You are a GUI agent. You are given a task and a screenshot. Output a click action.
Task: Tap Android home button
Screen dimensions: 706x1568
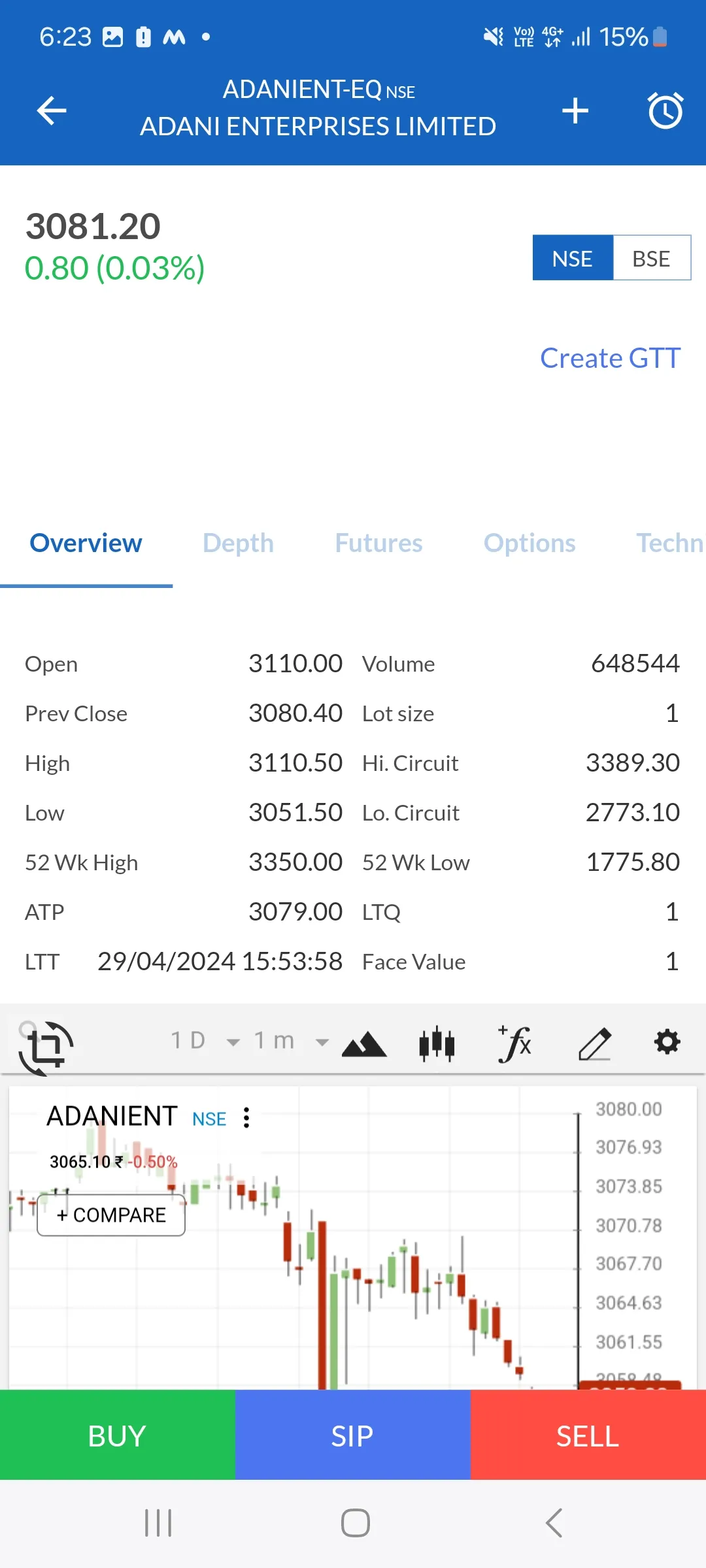pyautogui.click(x=356, y=1523)
